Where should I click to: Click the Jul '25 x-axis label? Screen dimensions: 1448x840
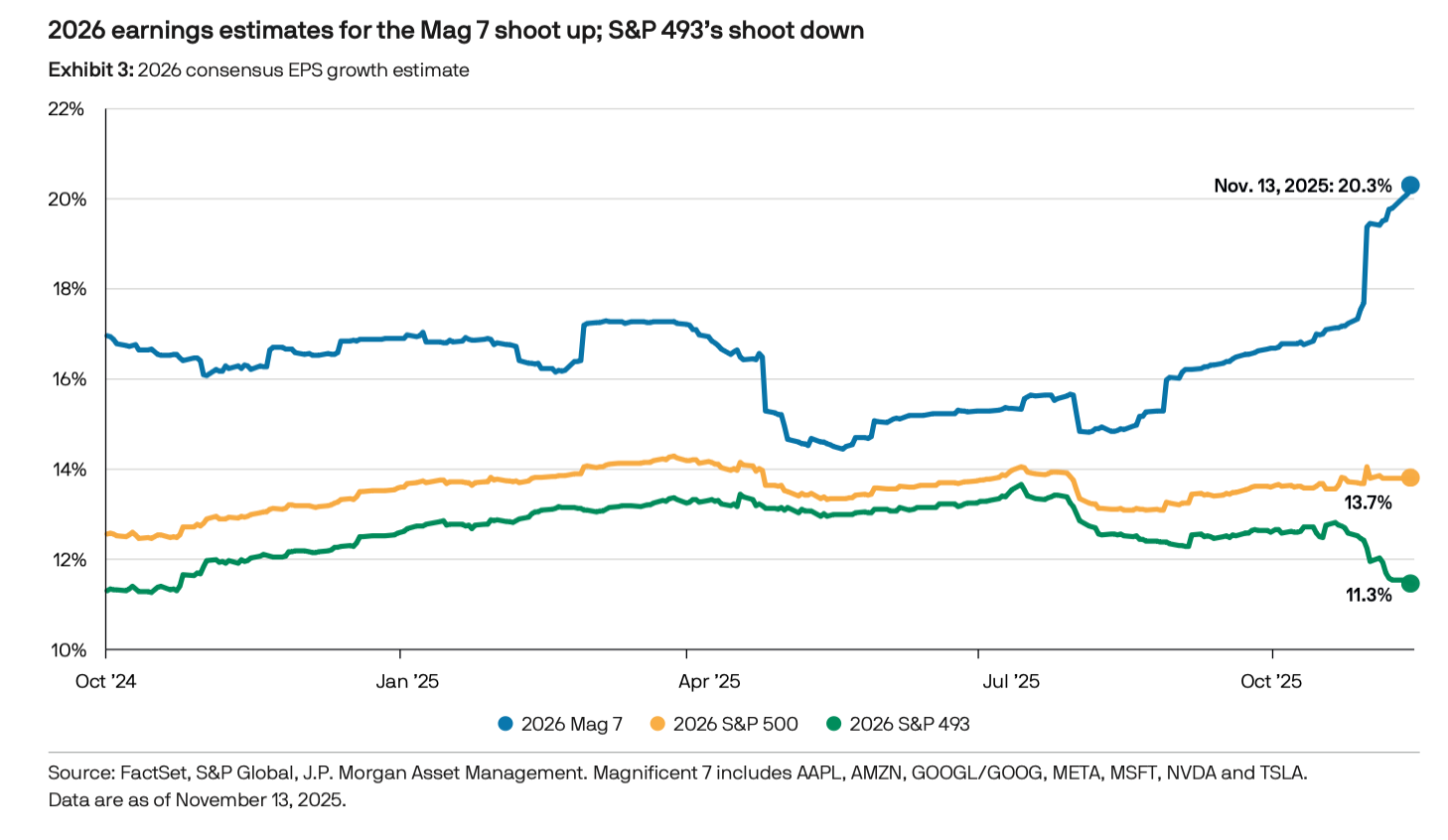1010,681
